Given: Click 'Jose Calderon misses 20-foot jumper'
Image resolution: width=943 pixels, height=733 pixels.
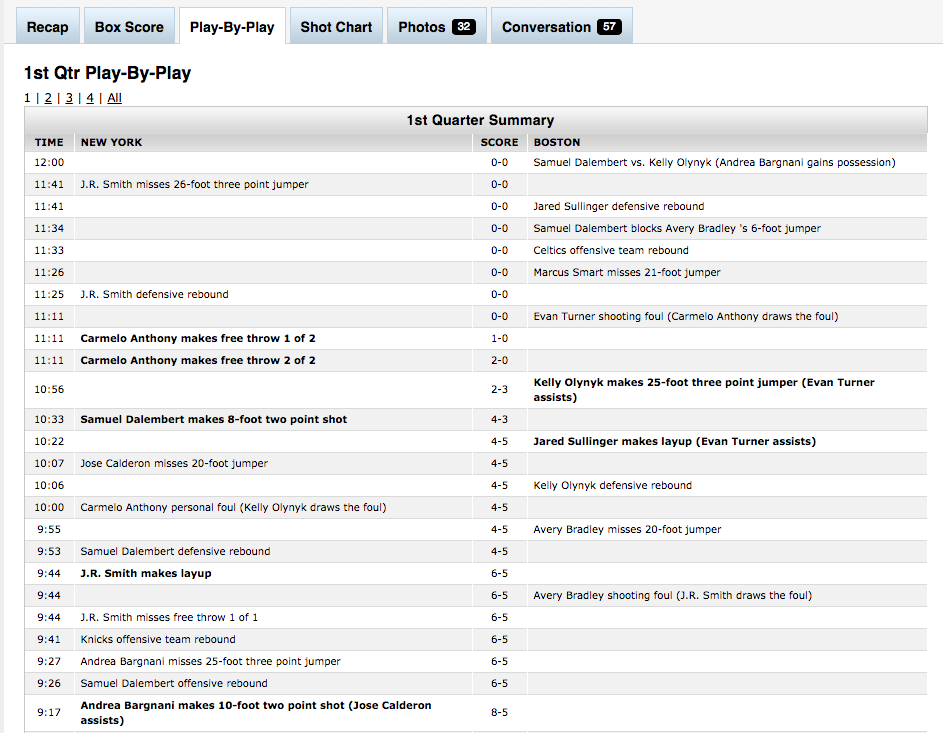Looking at the screenshot, I should coord(174,464).
